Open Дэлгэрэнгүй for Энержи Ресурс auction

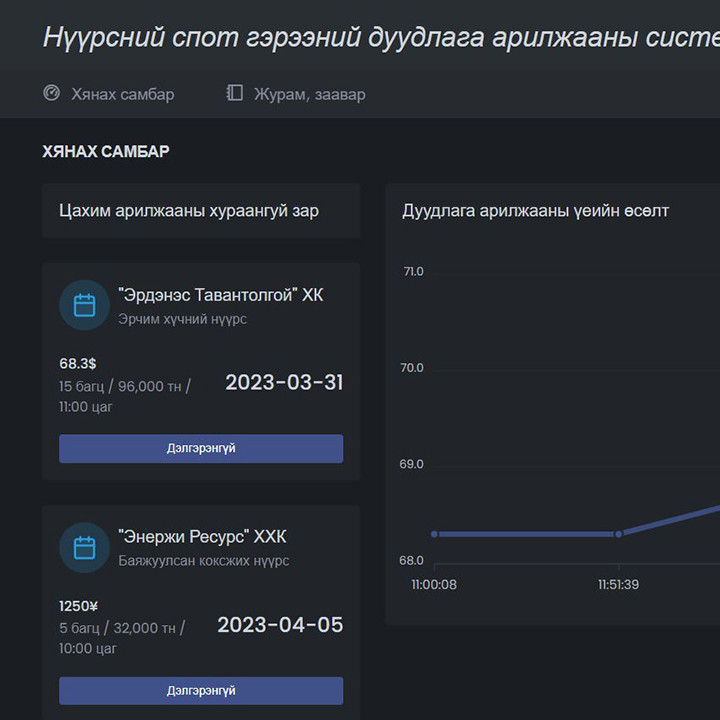201,691
